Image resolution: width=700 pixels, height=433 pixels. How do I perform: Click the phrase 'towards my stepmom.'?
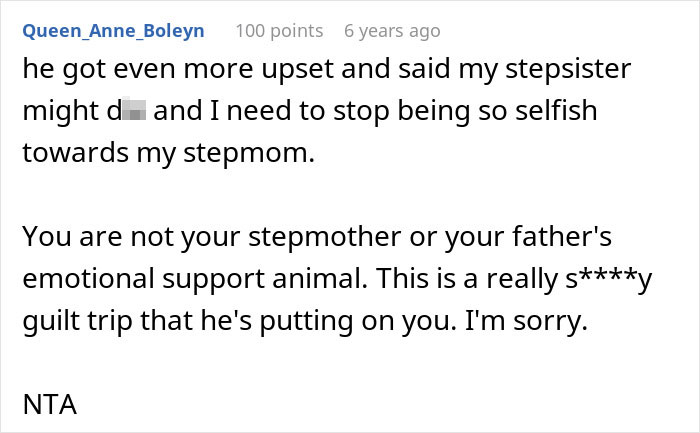pos(167,153)
